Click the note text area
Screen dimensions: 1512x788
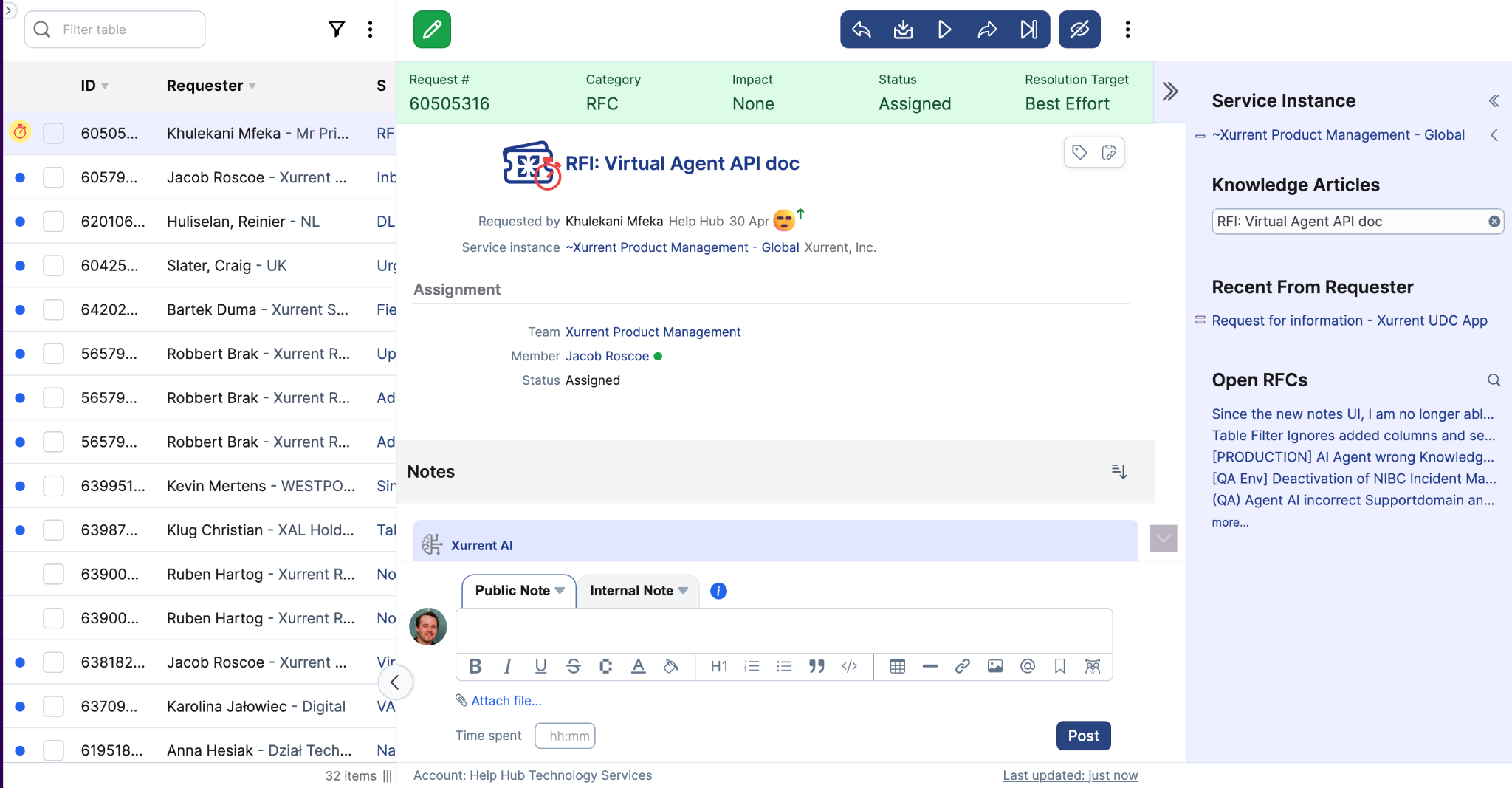coord(784,630)
